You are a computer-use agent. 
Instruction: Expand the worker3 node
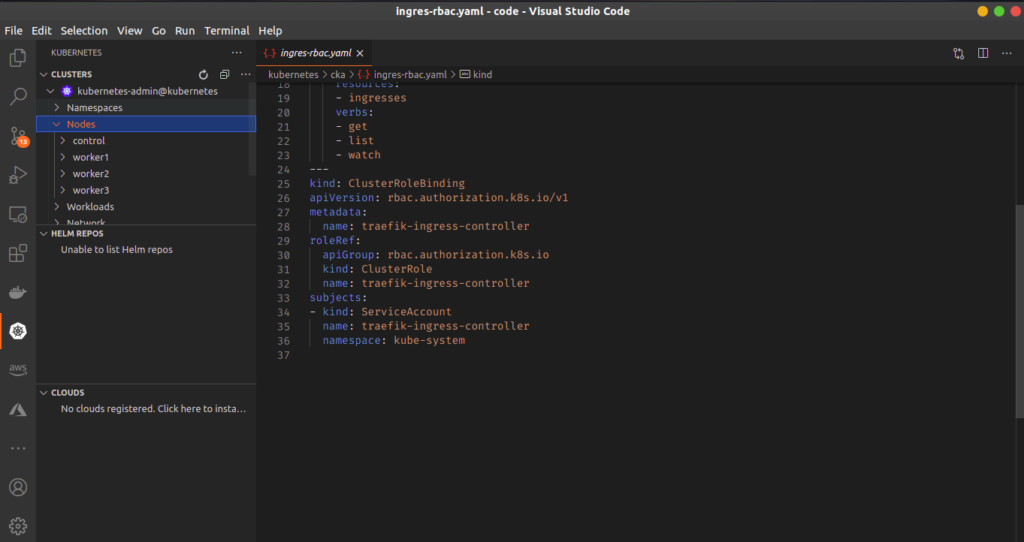tap(63, 190)
